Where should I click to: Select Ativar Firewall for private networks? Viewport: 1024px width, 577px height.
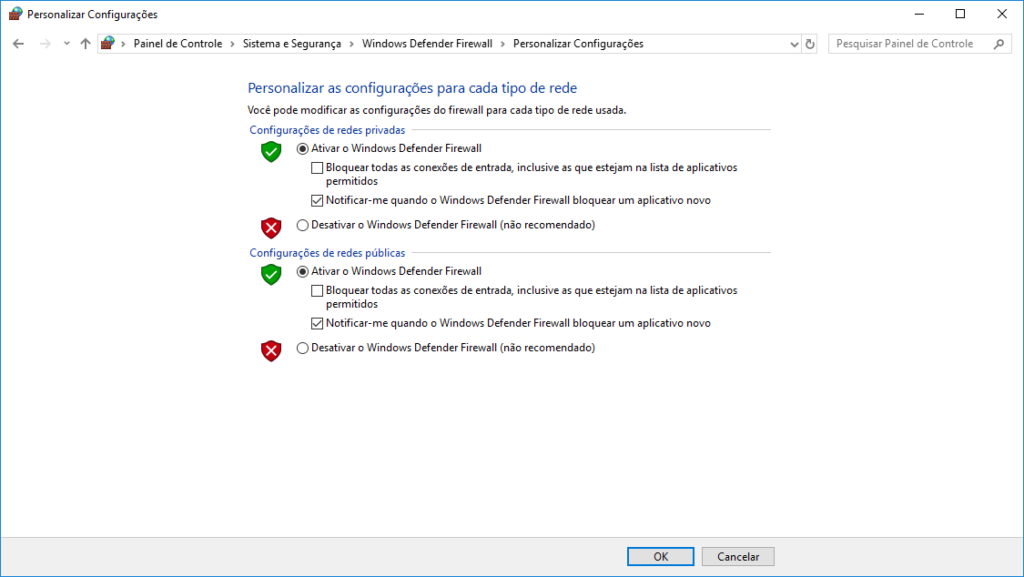pos(302,149)
